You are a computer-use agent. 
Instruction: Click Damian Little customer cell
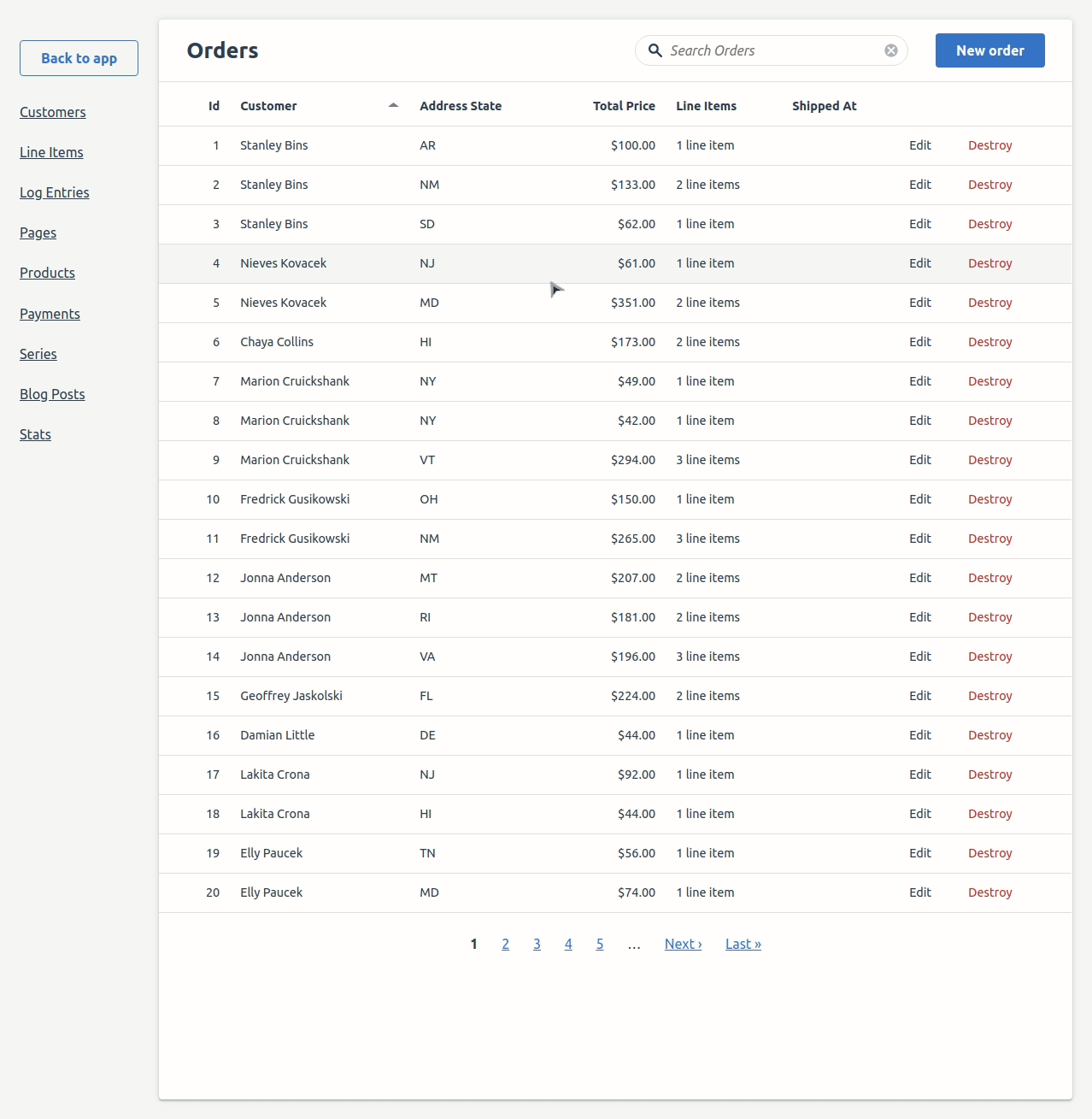(278, 735)
